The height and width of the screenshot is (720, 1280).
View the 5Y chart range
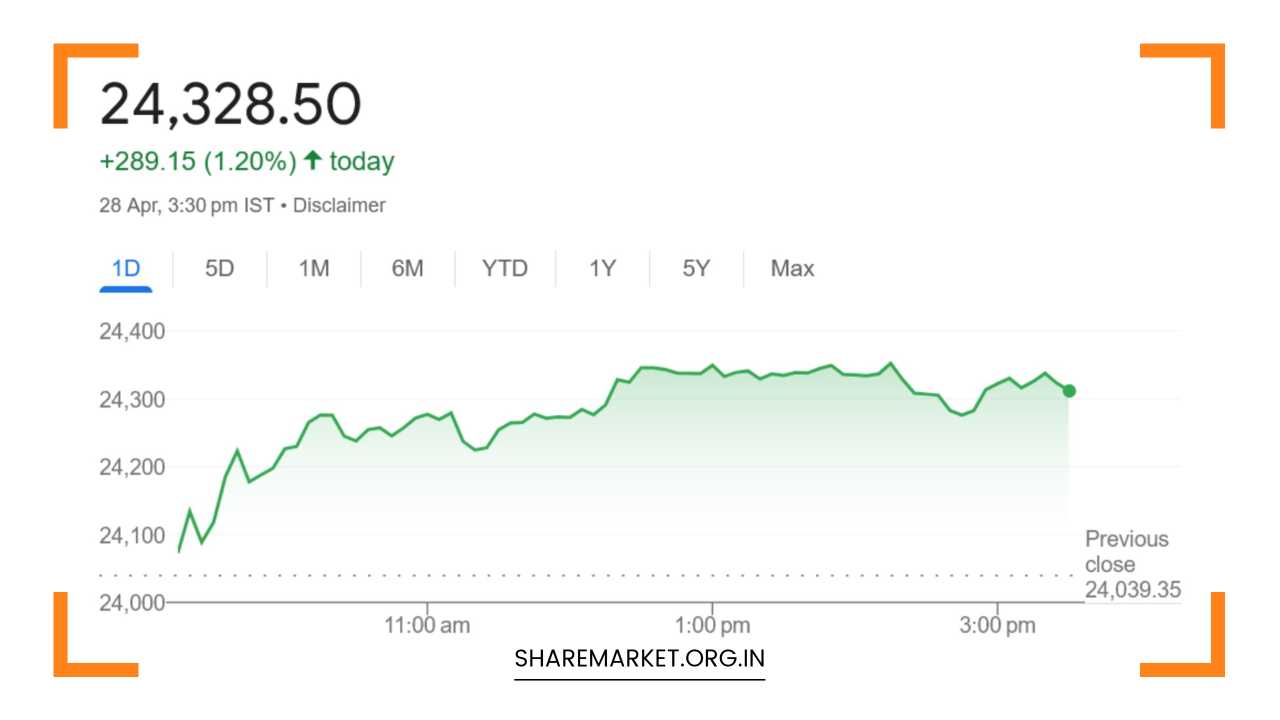click(696, 268)
